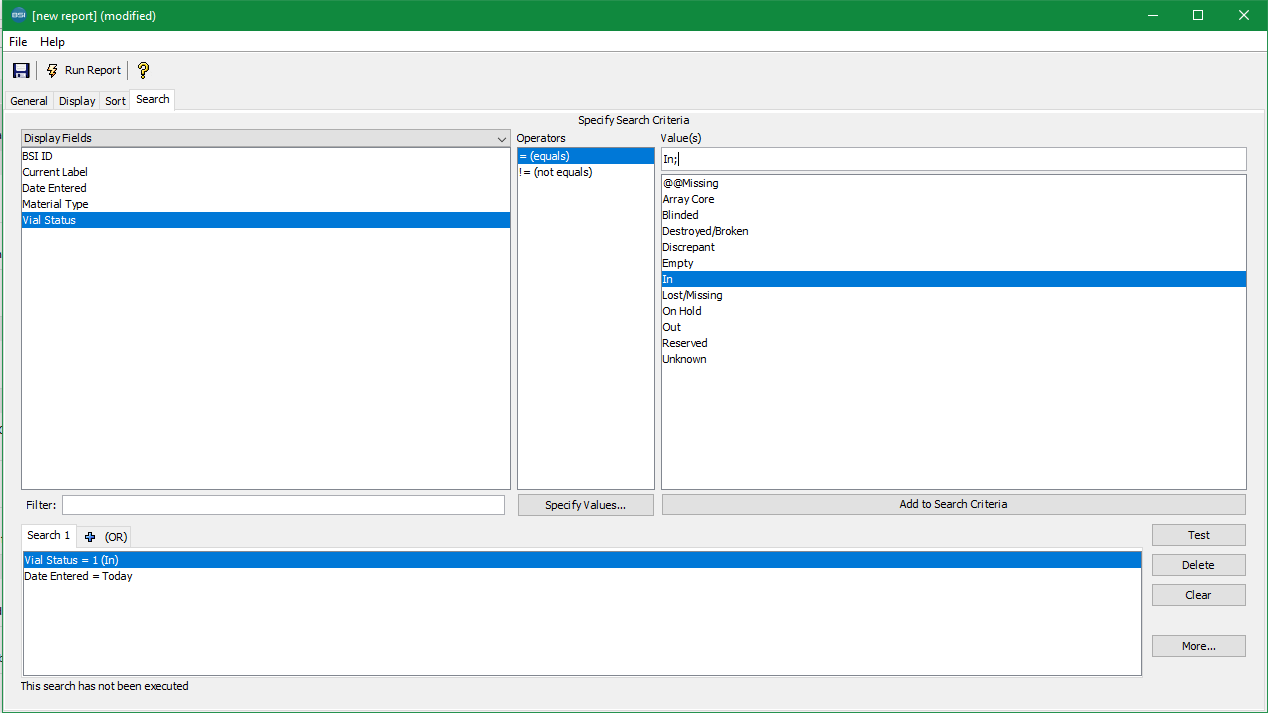1268x713 pixels.
Task: Click the Delete button
Action: click(x=1198, y=565)
